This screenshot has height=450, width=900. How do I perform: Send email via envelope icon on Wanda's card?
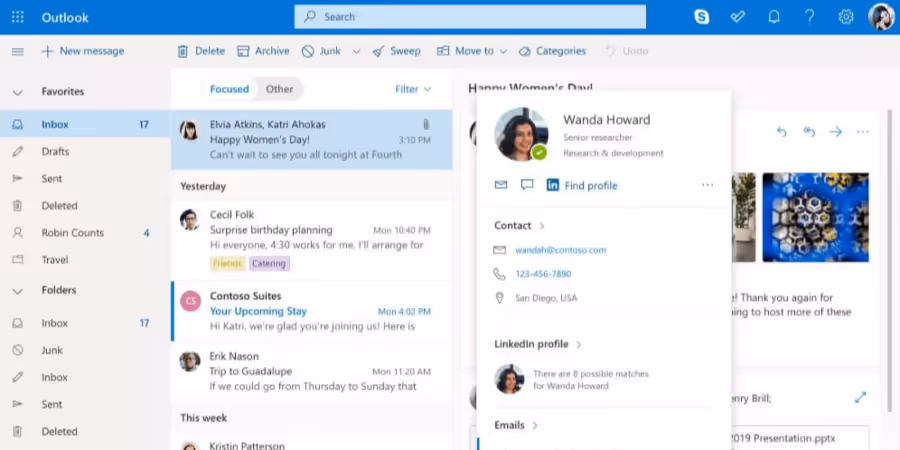(x=501, y=185)
